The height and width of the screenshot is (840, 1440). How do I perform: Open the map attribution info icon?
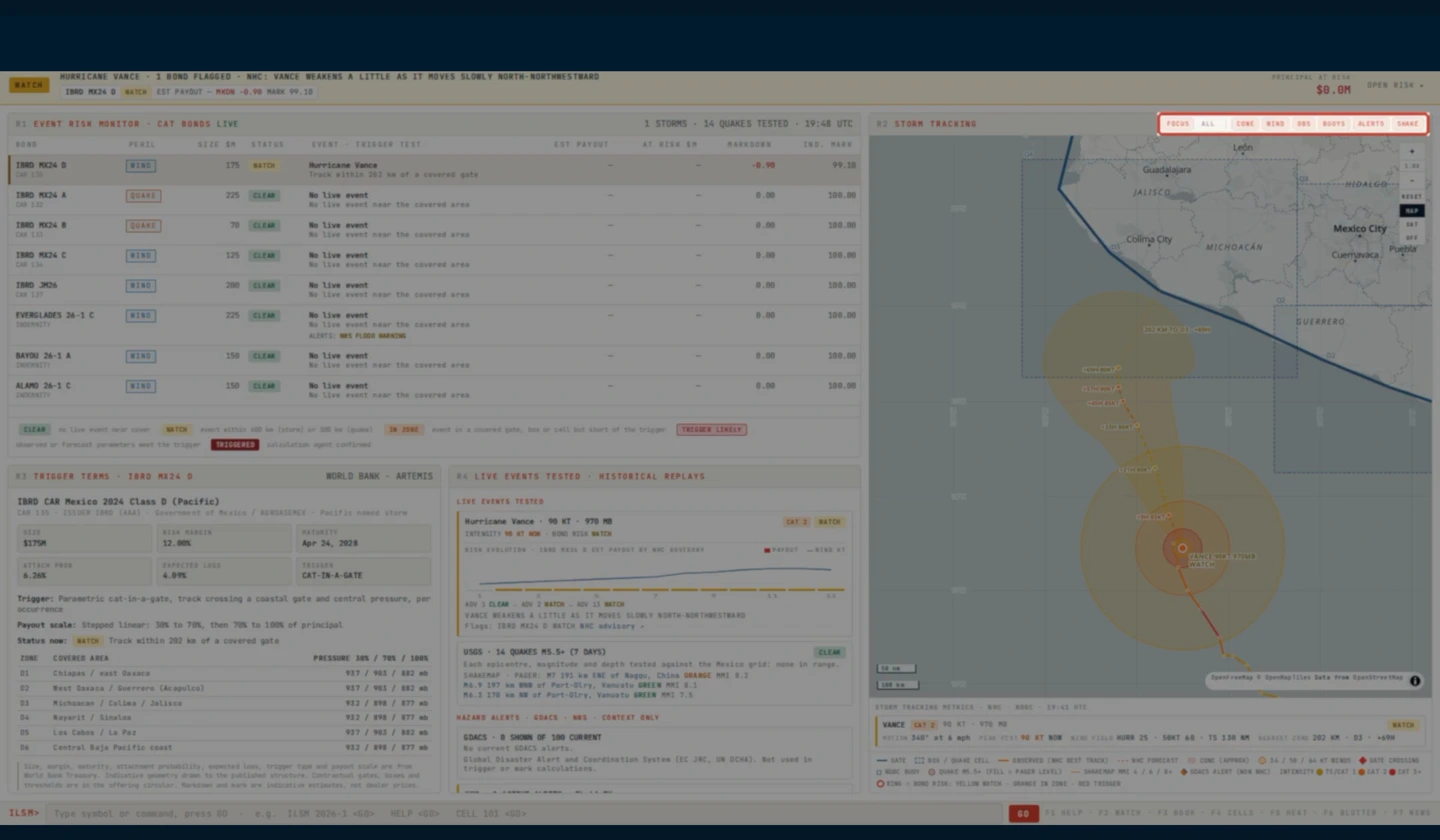[x=1415, y=681]
